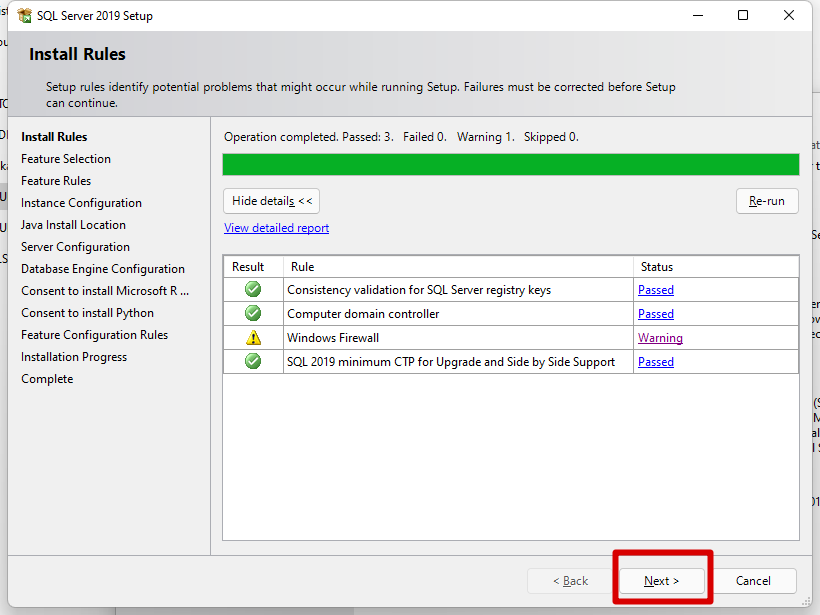The image size is (820, 615).
Task: Open the Warning status for Windows Firewall
Action: 660,338
